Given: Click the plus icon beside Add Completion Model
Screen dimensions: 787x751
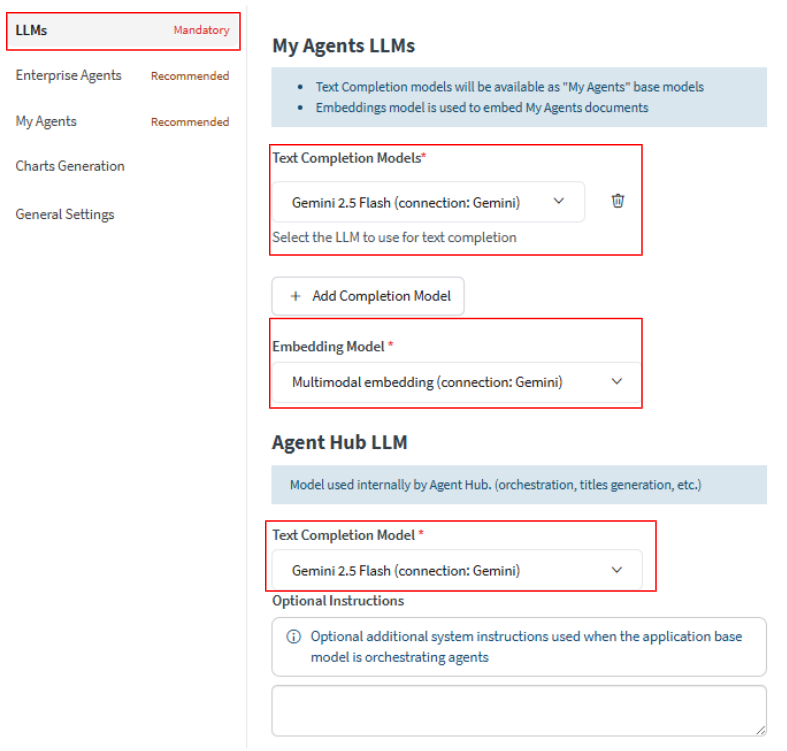Looking at the screenshot, I should click(295, 296).
